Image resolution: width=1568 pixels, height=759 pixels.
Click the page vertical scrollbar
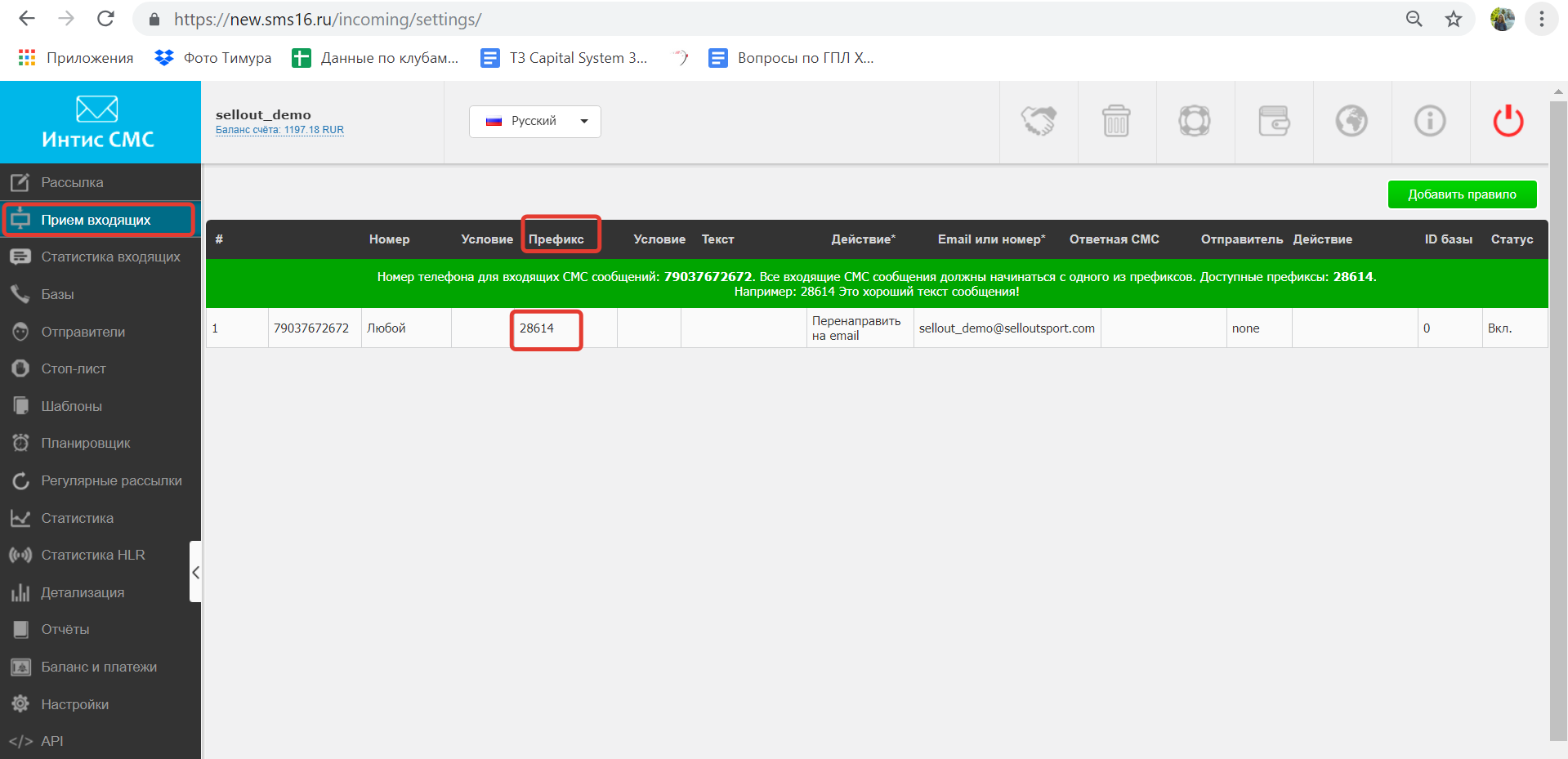click(1558, 420)
